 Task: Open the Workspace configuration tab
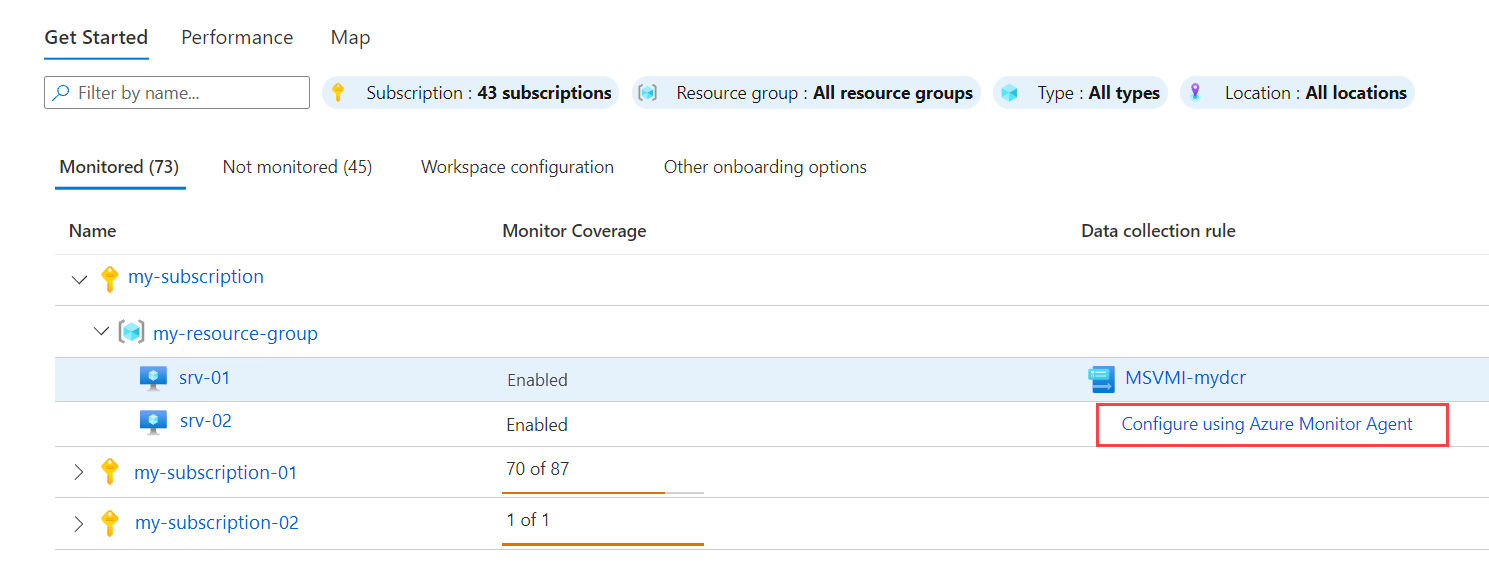(517, 167)
